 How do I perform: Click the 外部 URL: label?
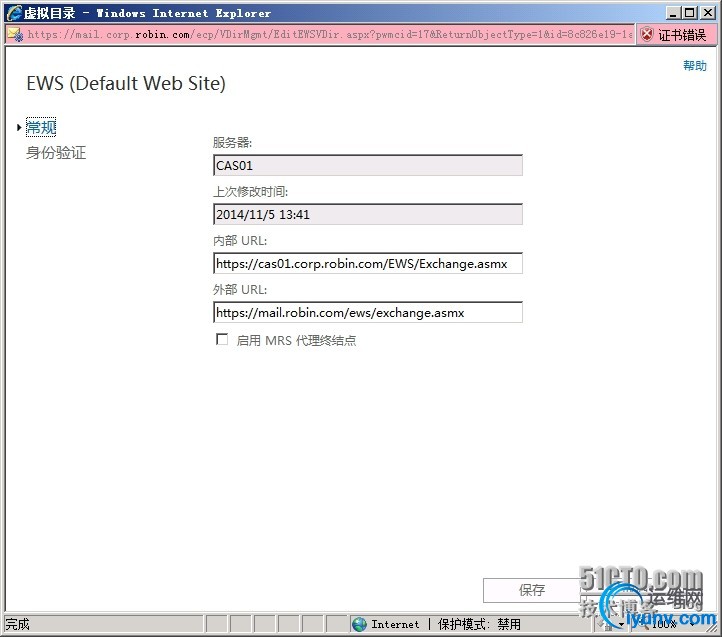pyautogui.click(x=239, y=290)
